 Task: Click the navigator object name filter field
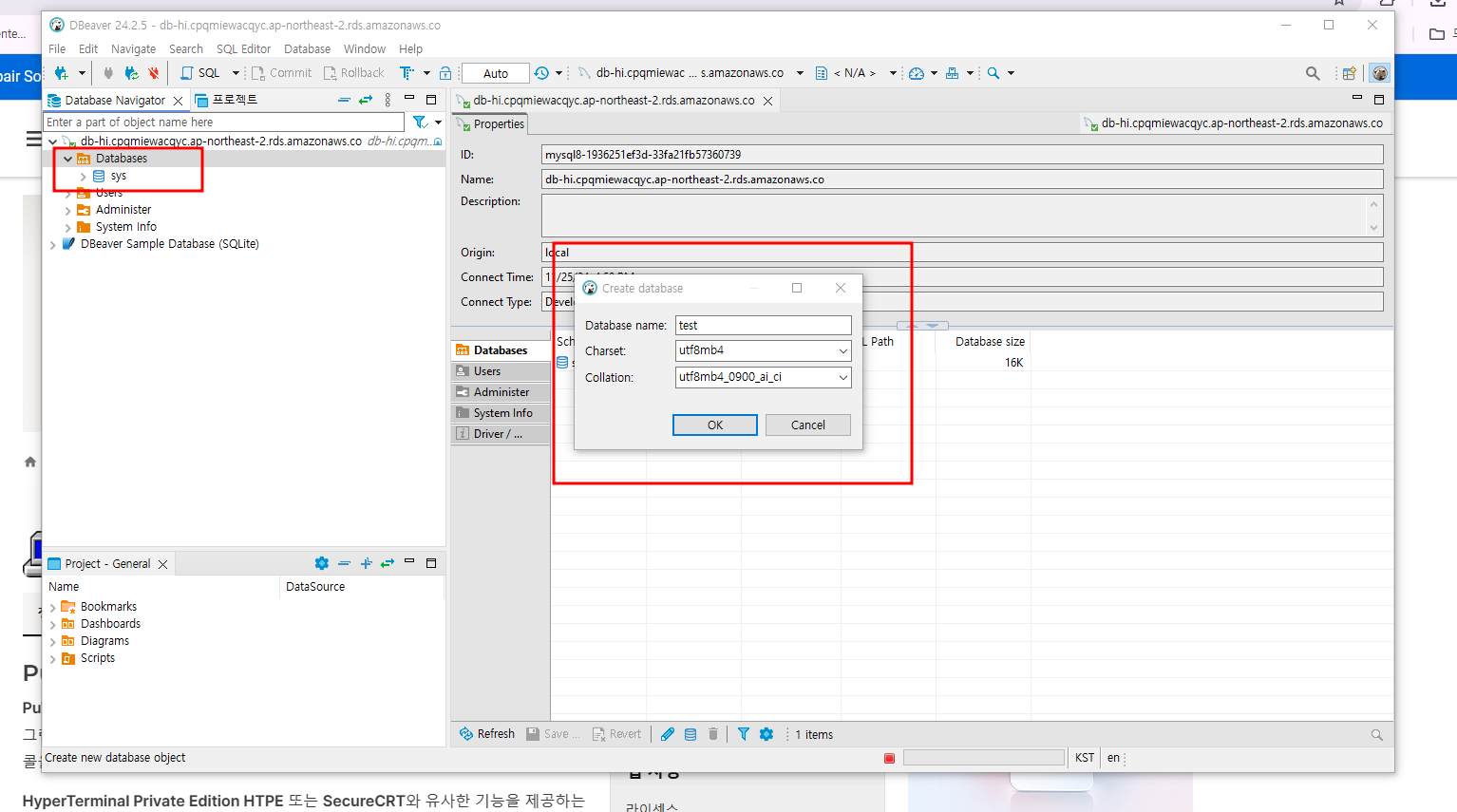(224, 122)
